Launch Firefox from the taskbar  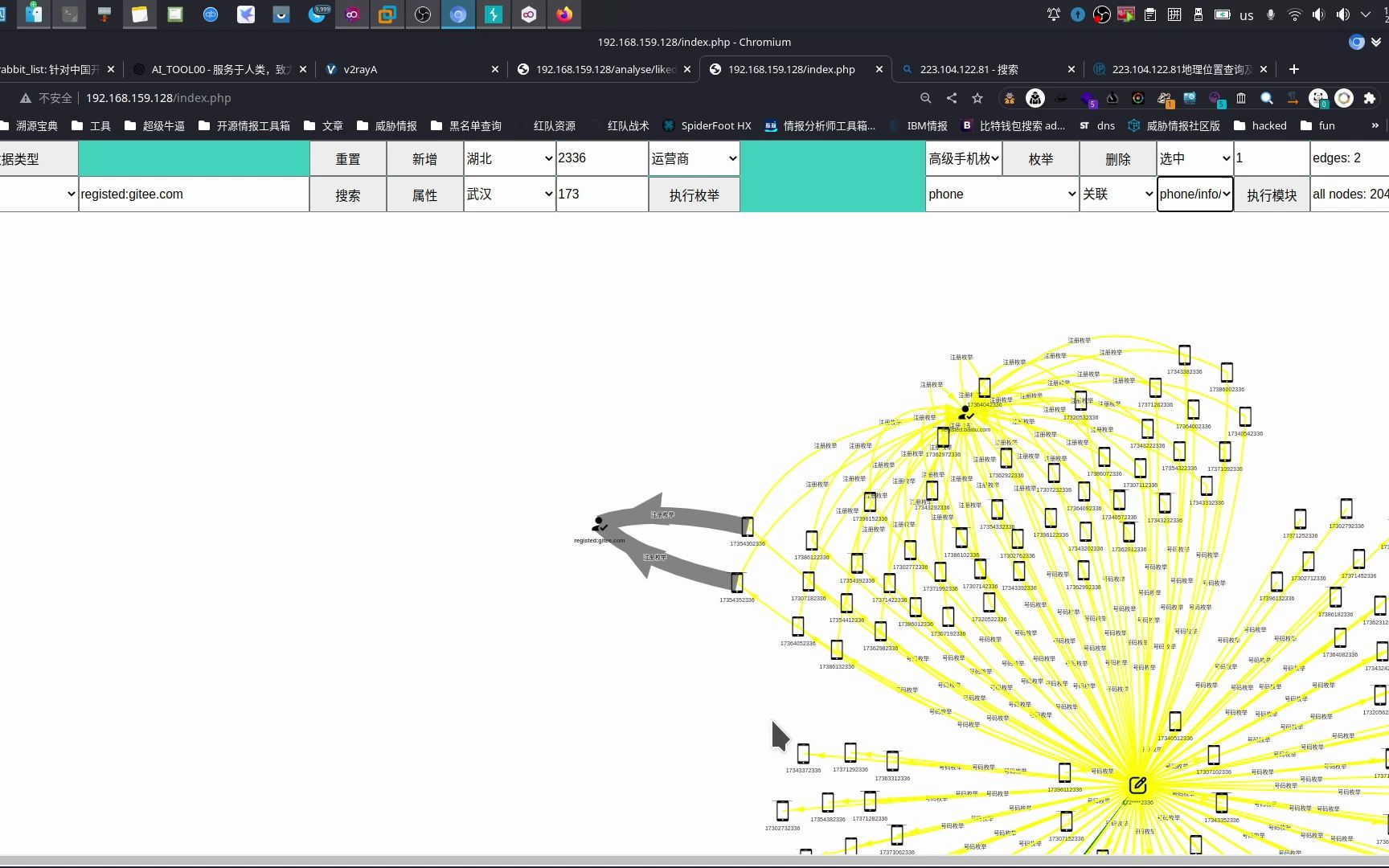point(564,14)
